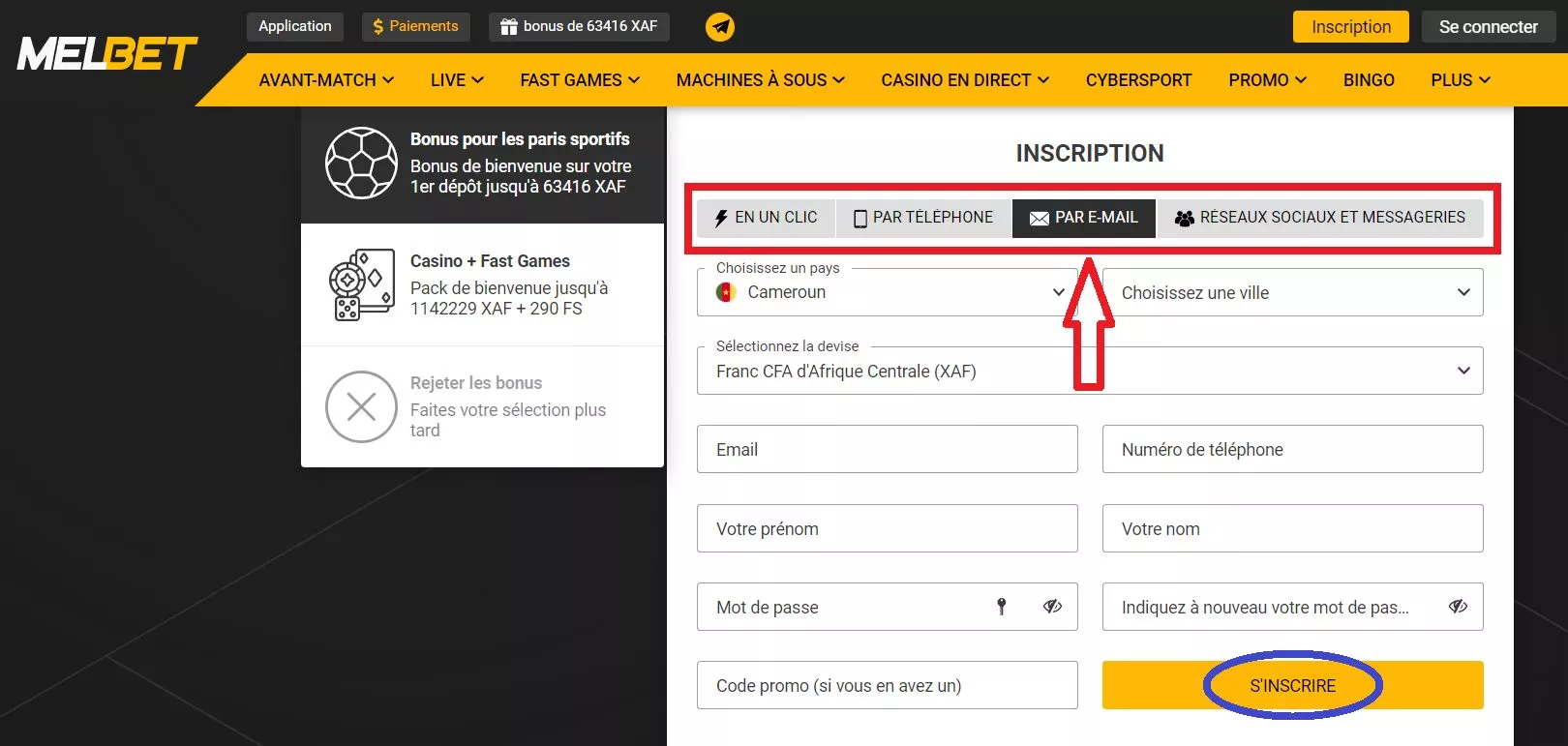Click the Se connecter button

[x=1488, y=27]
